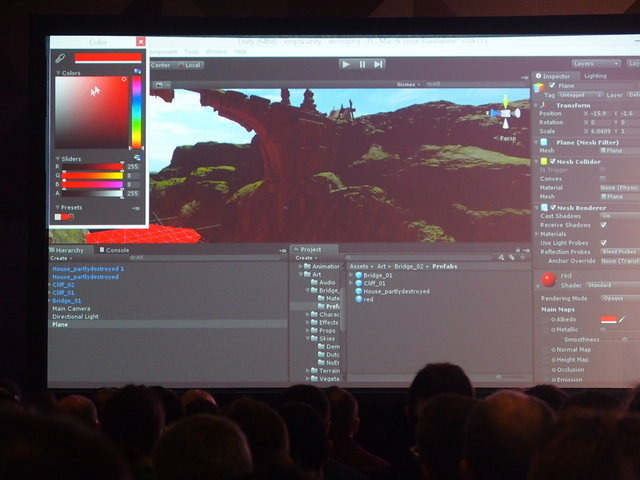Click the Albedo red color swatch
This screenshot has width=640, height=480.
click(608, 320)
